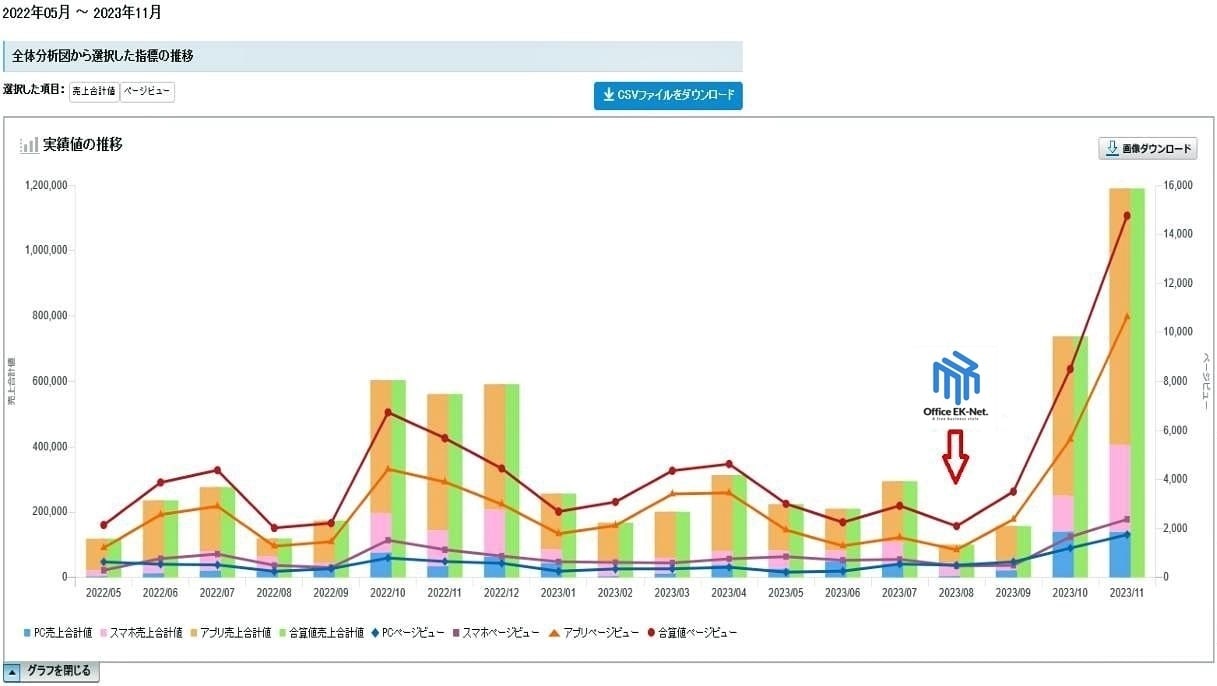This screenshot has height=686, width=1217.
Task: Toggle アプリ売上合計値 series in the legend
Action: click(229, 633)
